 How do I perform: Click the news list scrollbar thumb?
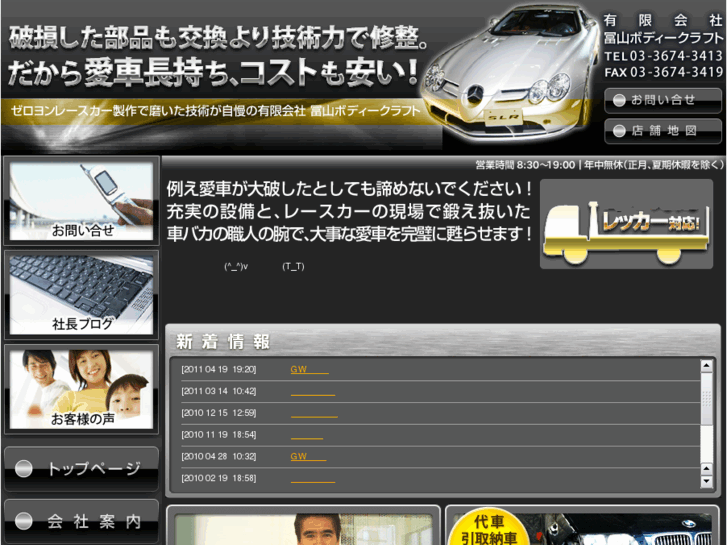pos(706,398)
